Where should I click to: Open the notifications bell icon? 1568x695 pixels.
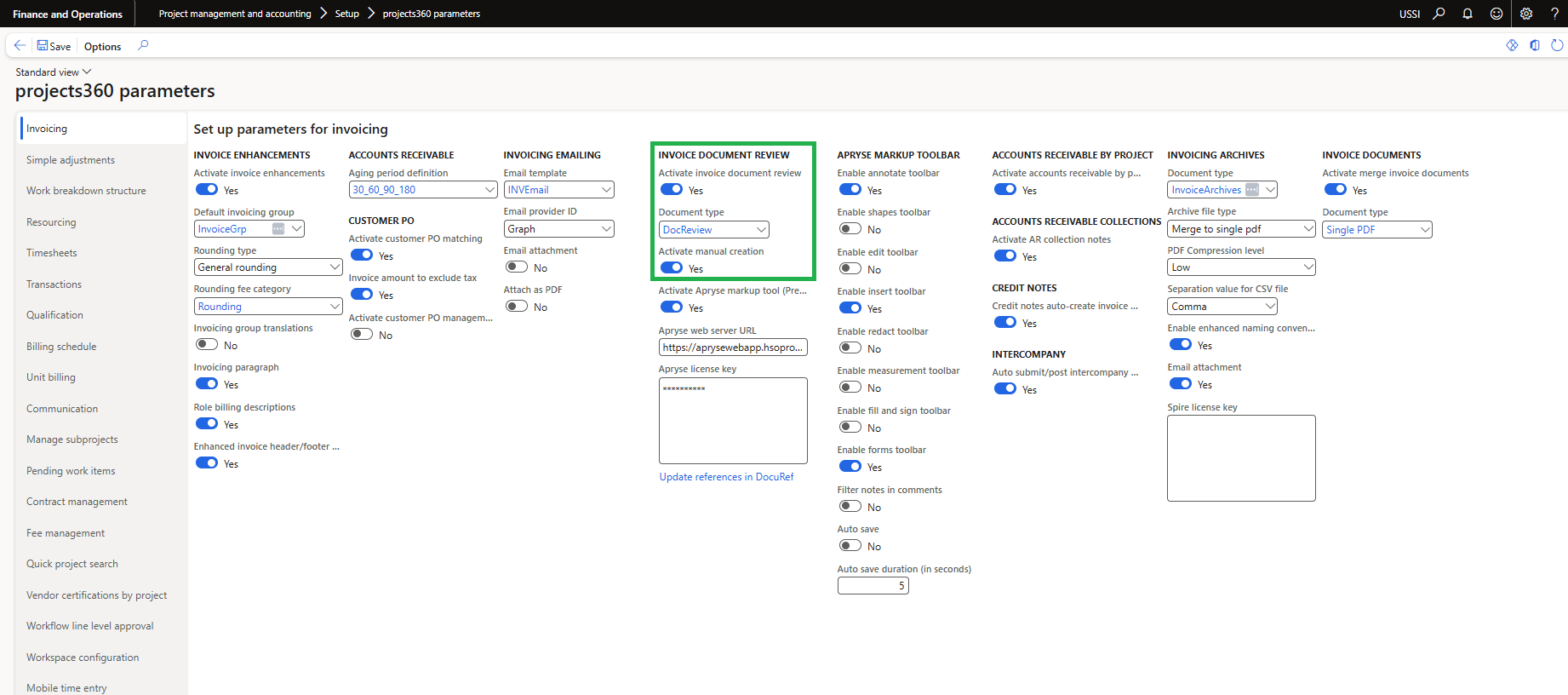1468,14
